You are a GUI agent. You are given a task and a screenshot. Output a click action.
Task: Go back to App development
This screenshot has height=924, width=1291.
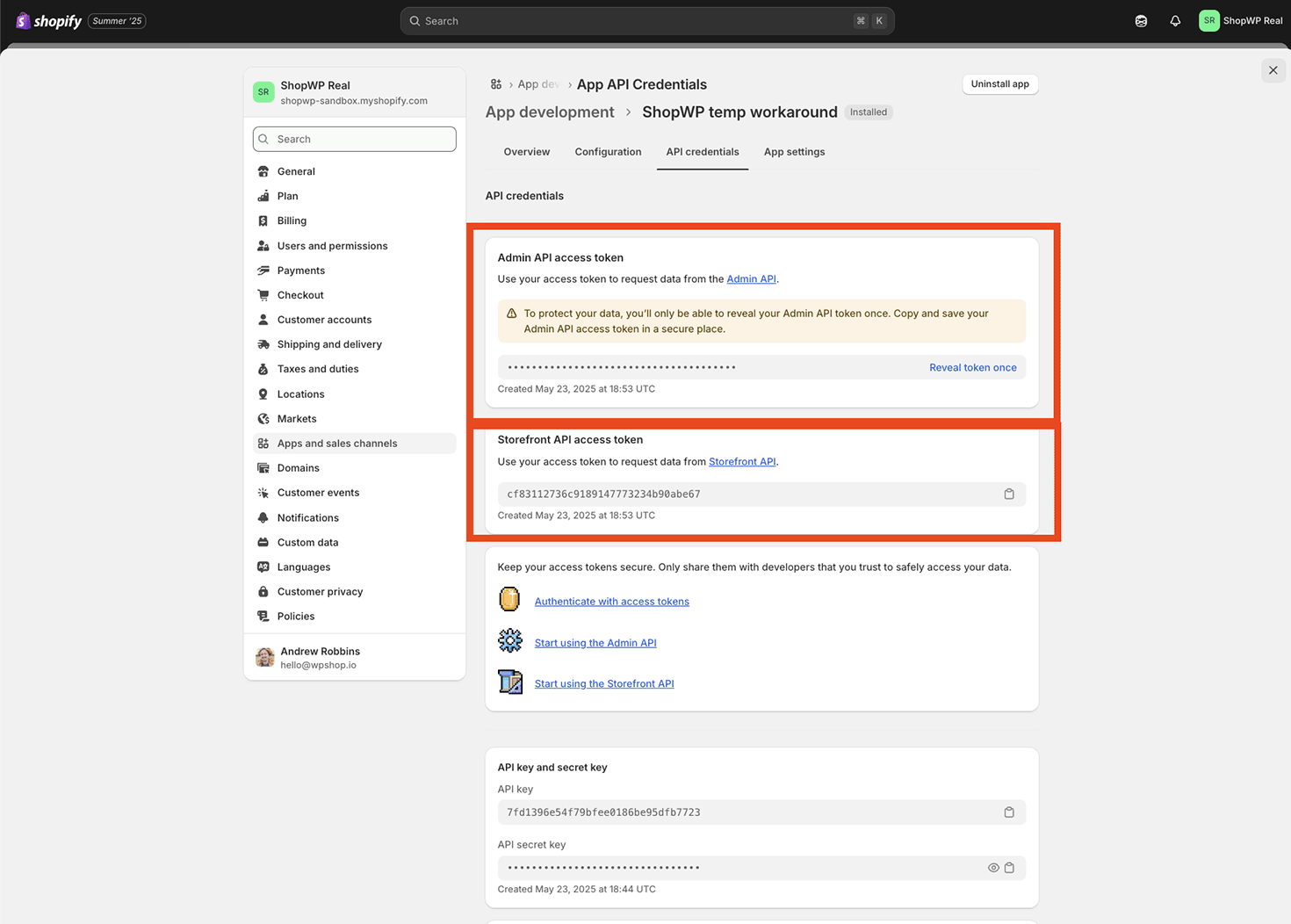click(550, 112)
